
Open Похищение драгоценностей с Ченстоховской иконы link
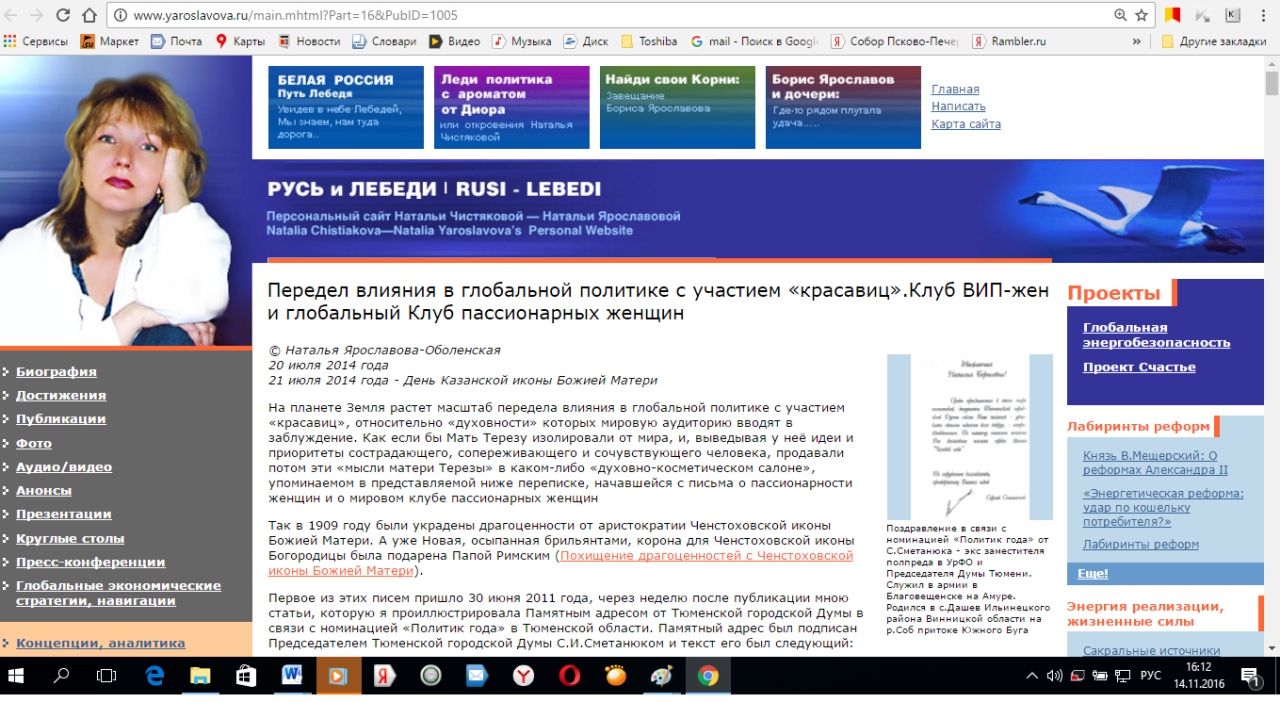pyautogui.click(x=561, y=563)
